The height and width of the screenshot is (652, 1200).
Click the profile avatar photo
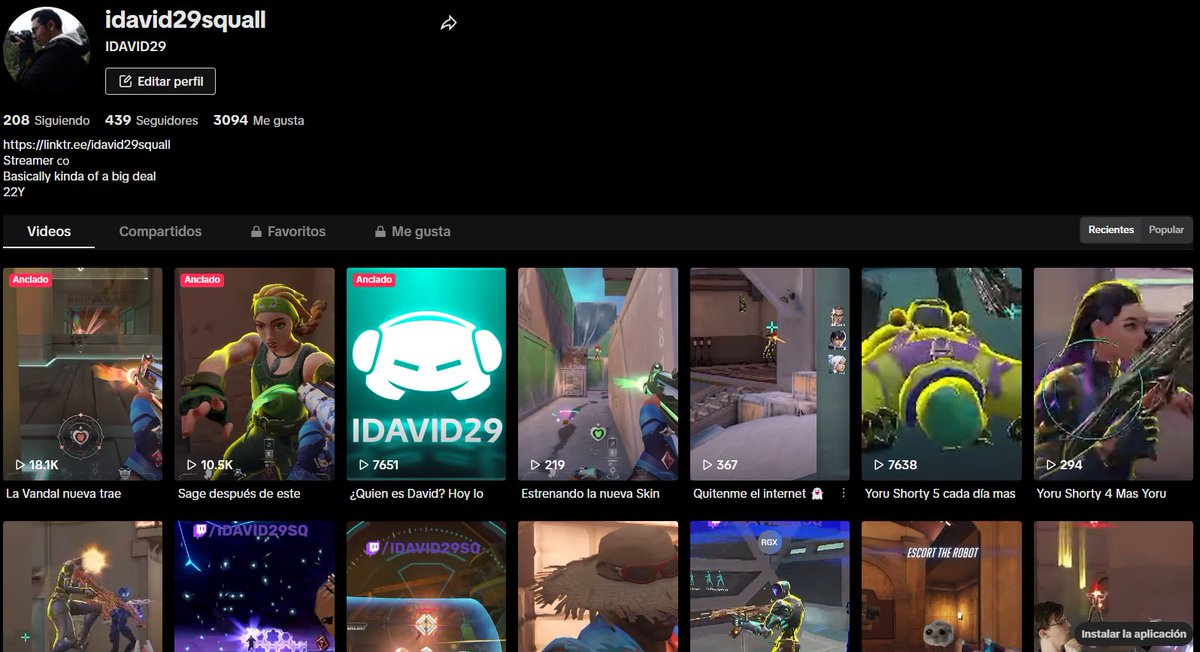click(x=47, y=49)
